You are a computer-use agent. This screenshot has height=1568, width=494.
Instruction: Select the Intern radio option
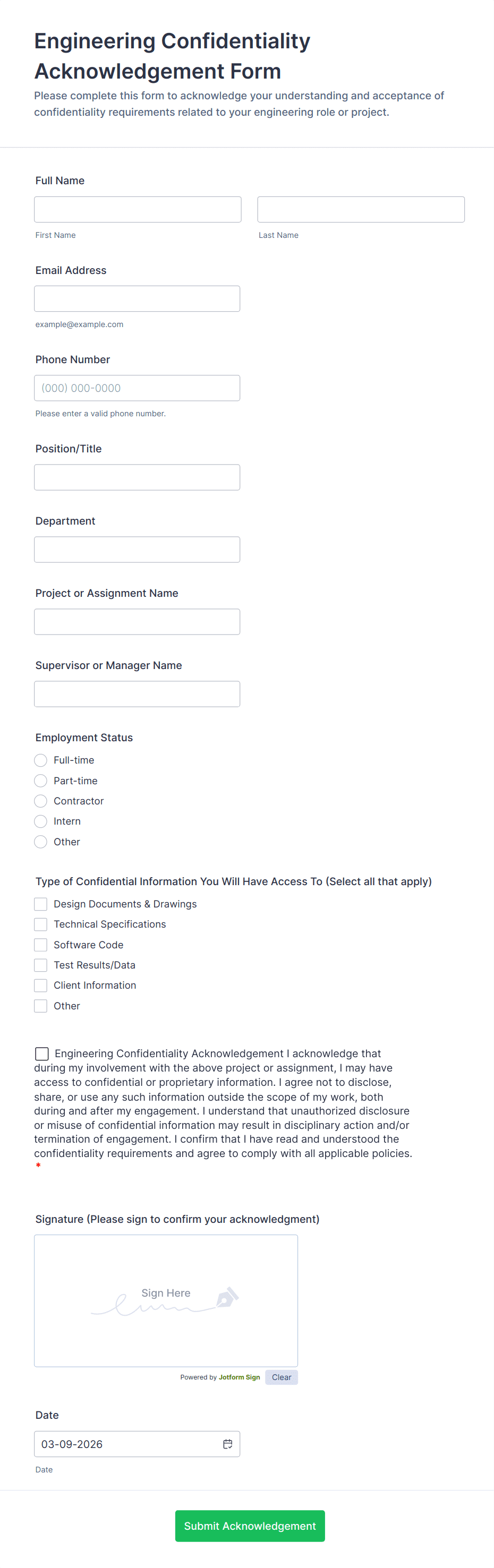click(x=41, y=821)
